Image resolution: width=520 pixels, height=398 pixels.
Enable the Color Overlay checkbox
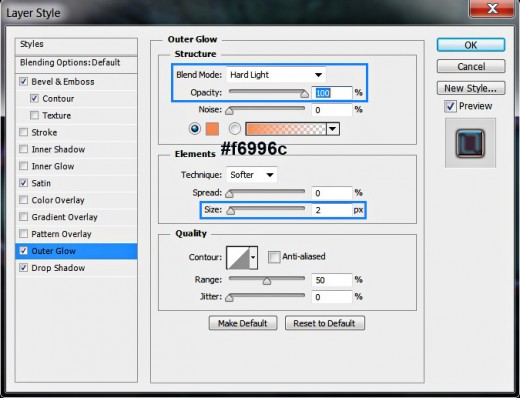23,200
